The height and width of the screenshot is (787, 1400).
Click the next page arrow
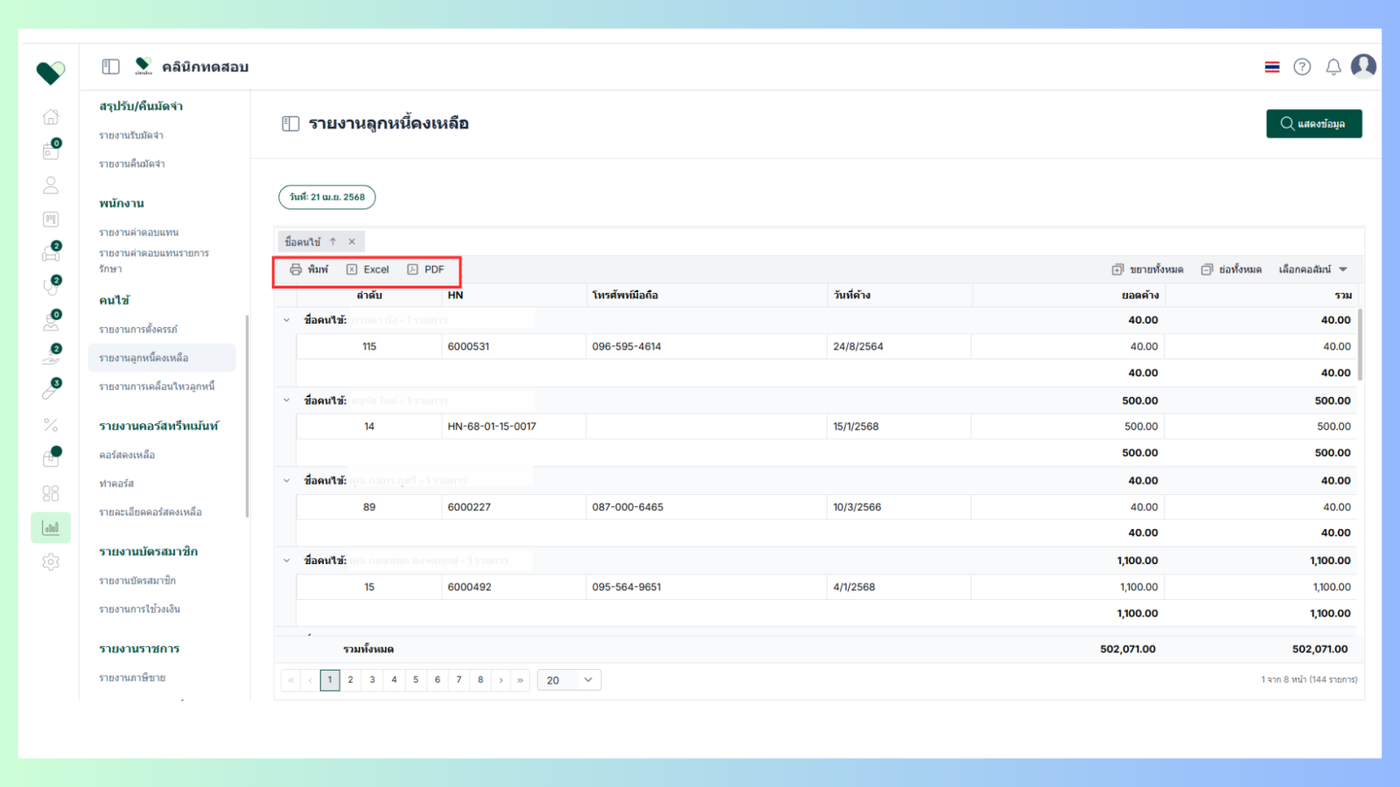(x=501, y=680)
